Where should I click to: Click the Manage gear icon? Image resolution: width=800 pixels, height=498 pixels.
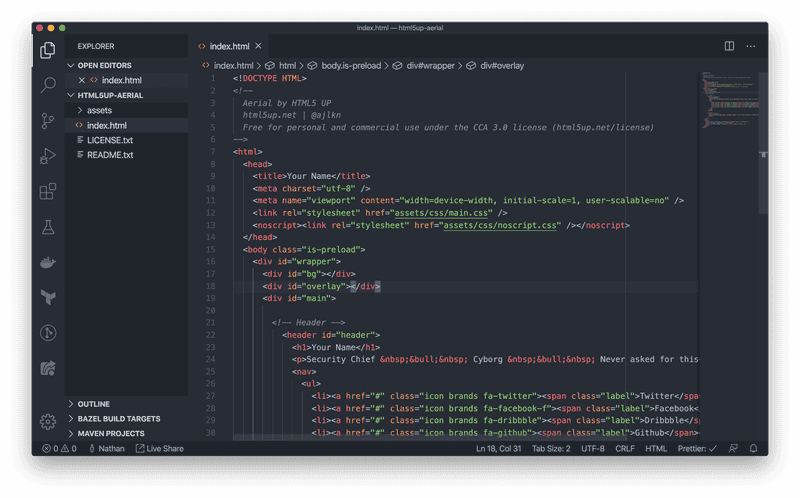47,421
